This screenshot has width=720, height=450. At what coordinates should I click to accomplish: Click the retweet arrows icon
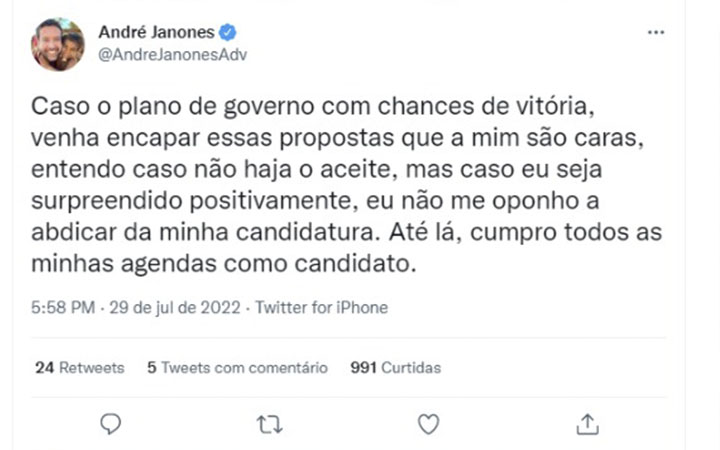pos(269,424)
